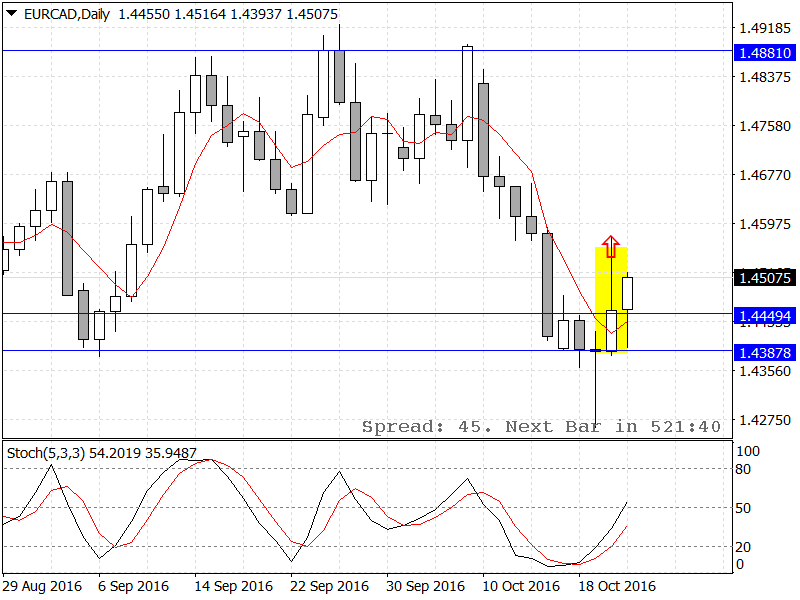Select the 1.44494 blue price label

point(765,316)
